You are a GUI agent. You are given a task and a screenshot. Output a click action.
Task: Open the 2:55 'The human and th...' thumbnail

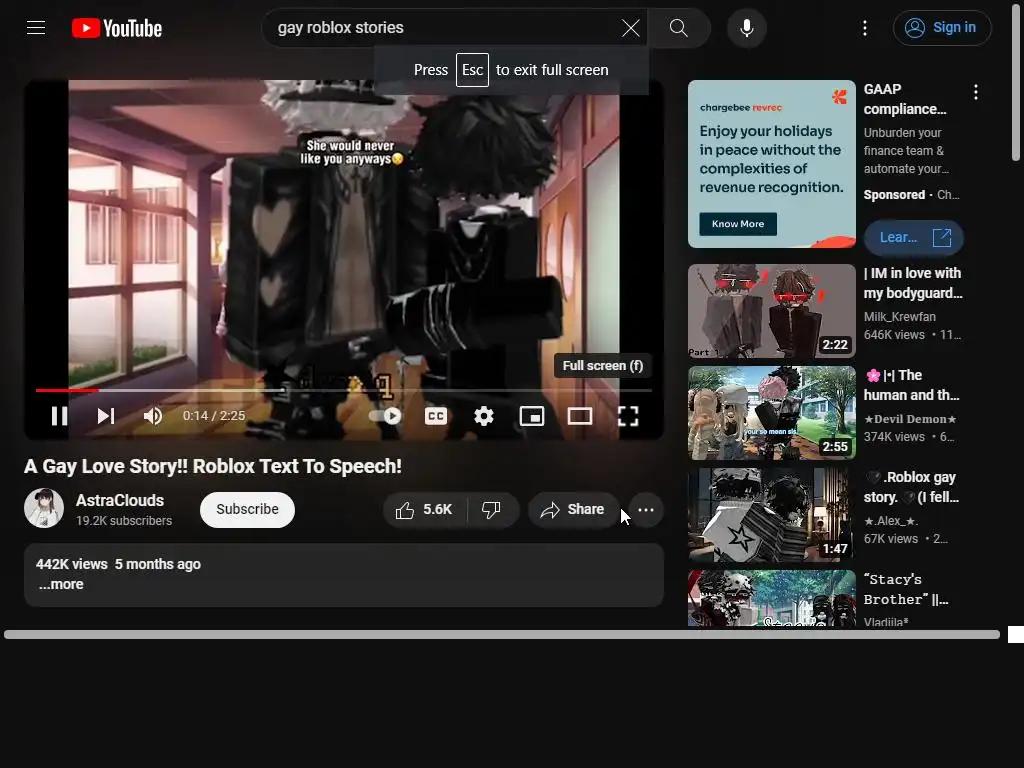(x=772, y=413)
